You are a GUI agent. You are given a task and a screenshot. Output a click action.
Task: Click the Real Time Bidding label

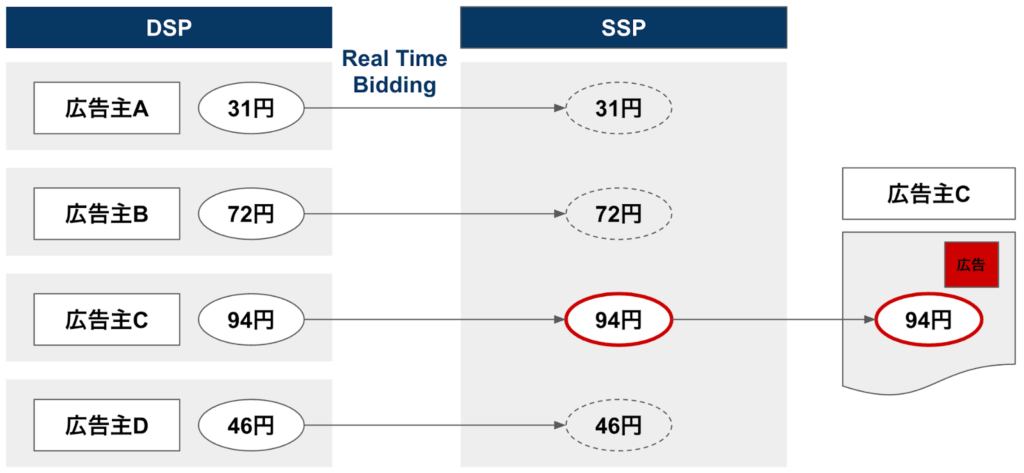[x=394, y=72]
